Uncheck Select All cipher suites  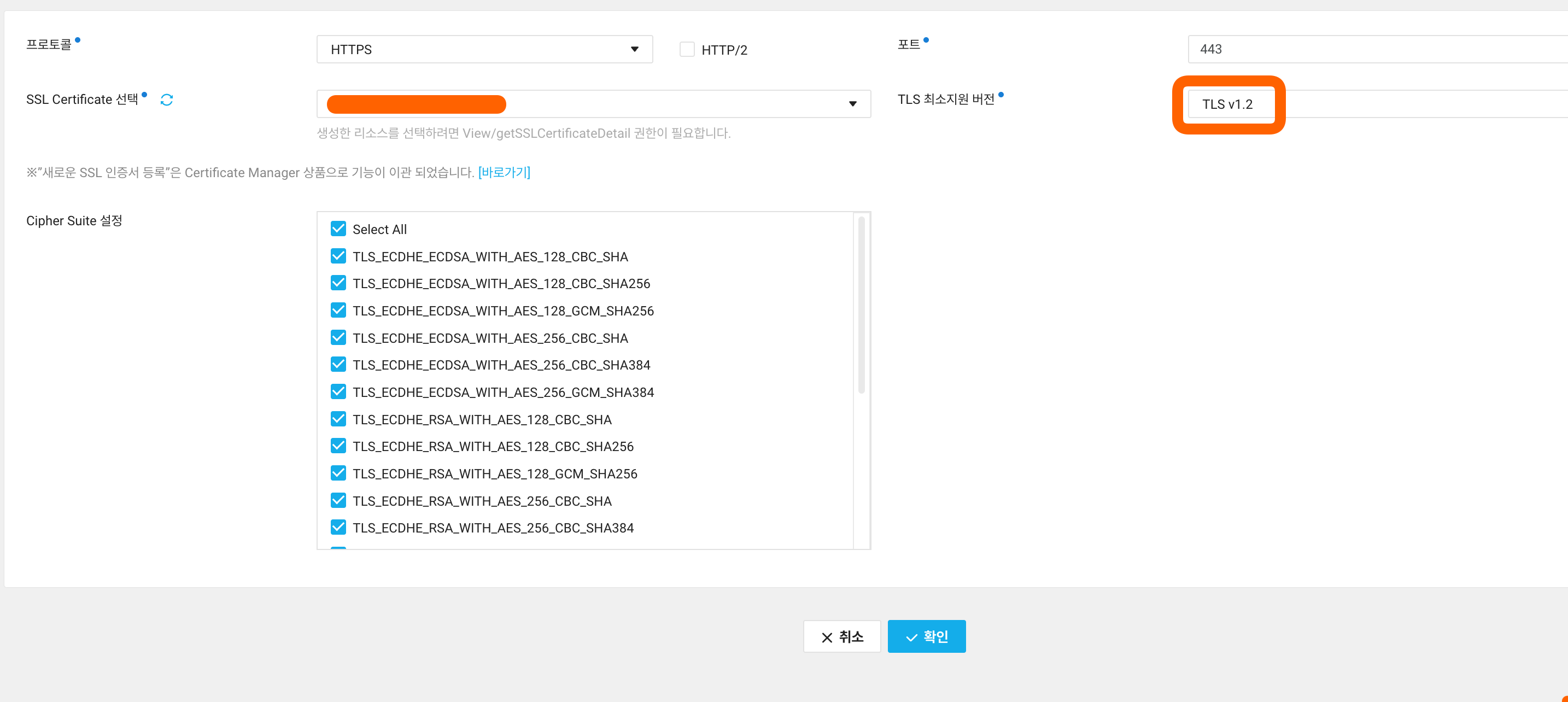coord(338,229)
